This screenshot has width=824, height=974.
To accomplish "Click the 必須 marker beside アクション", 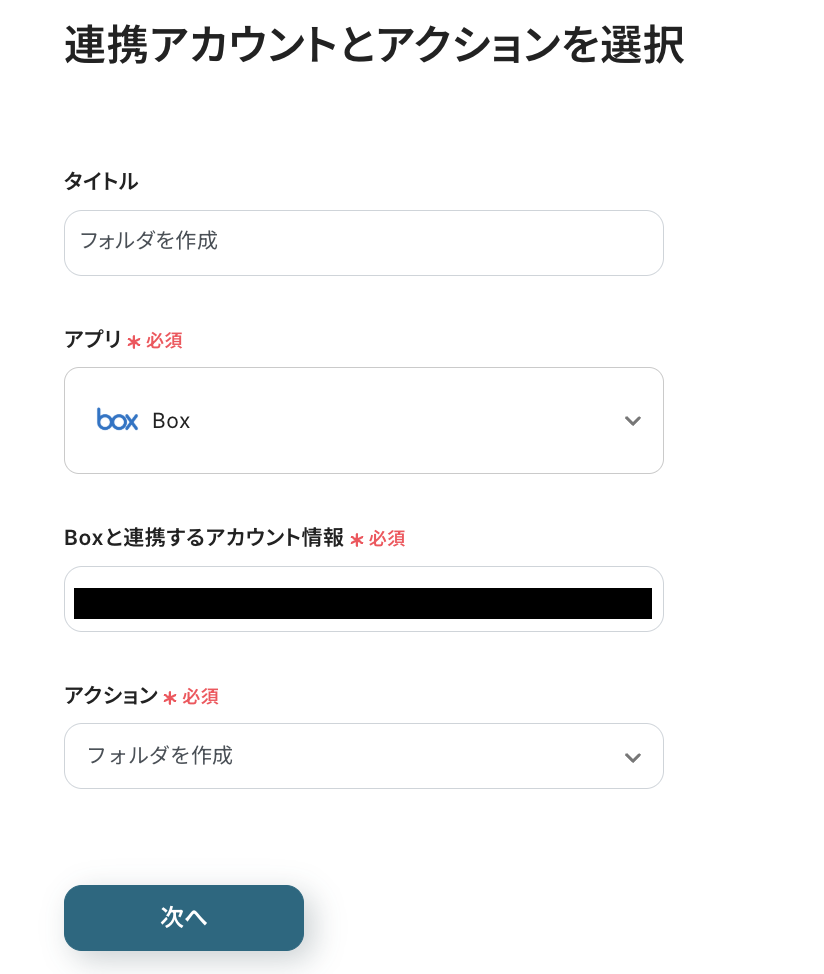I will pyautogui.click(x=200, y=697).
